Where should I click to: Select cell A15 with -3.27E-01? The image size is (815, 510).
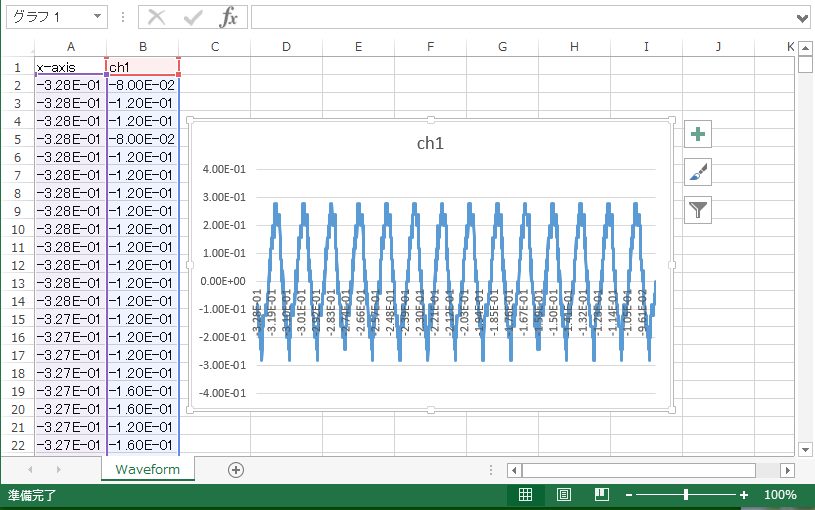(x=71, y=319)
